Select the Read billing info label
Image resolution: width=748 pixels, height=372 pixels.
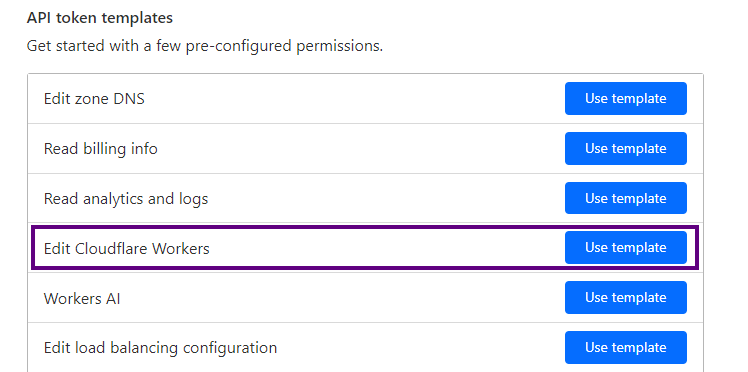point(101,149)
